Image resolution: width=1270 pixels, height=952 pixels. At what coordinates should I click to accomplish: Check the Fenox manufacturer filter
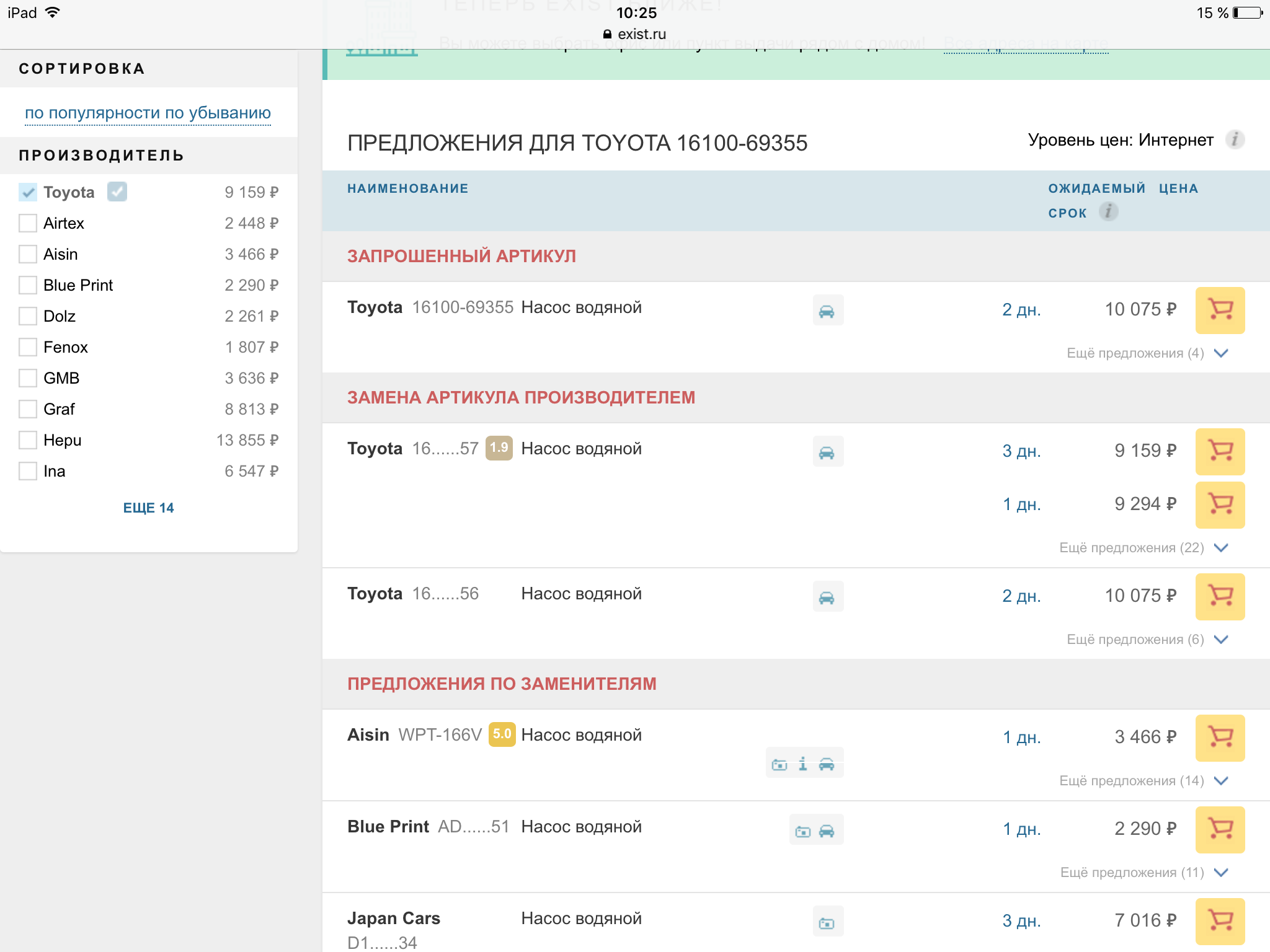28,347
